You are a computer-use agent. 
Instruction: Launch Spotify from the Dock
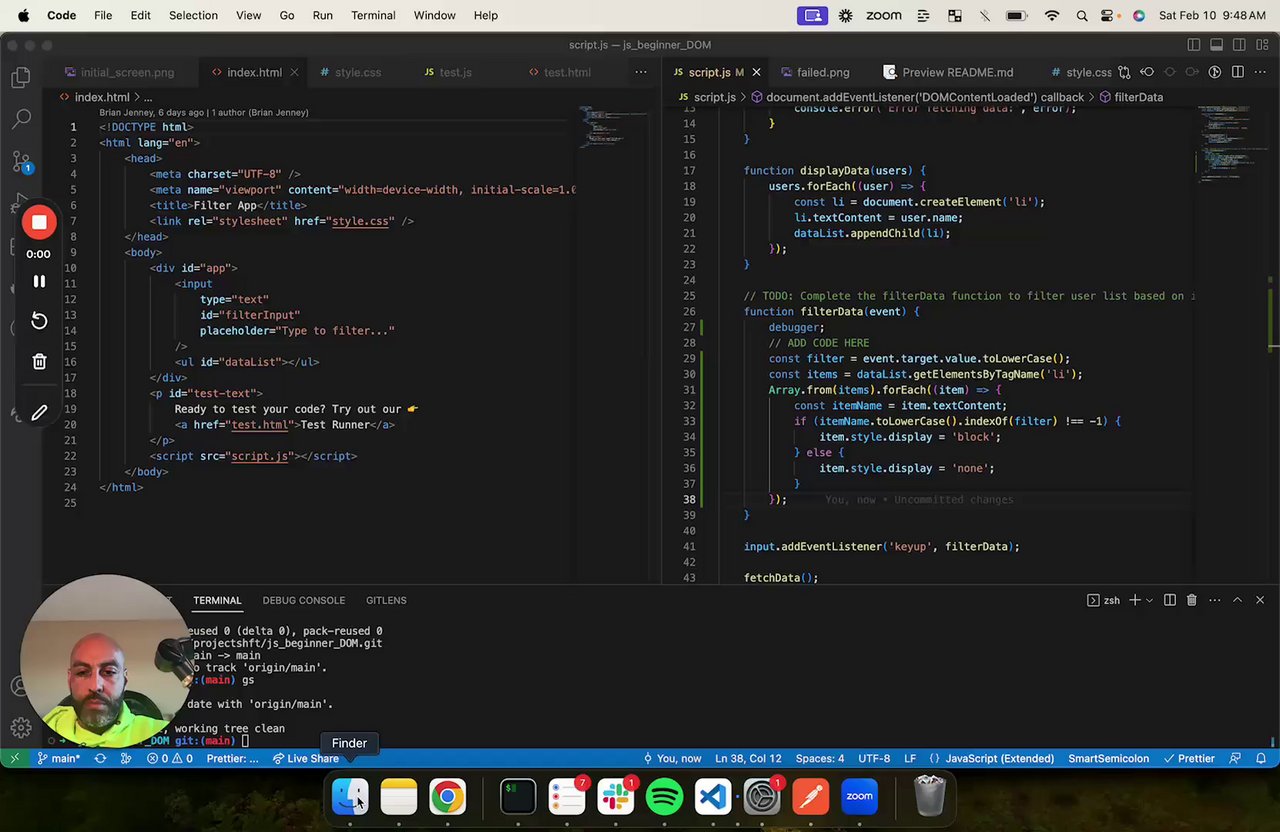pos(664,797)
